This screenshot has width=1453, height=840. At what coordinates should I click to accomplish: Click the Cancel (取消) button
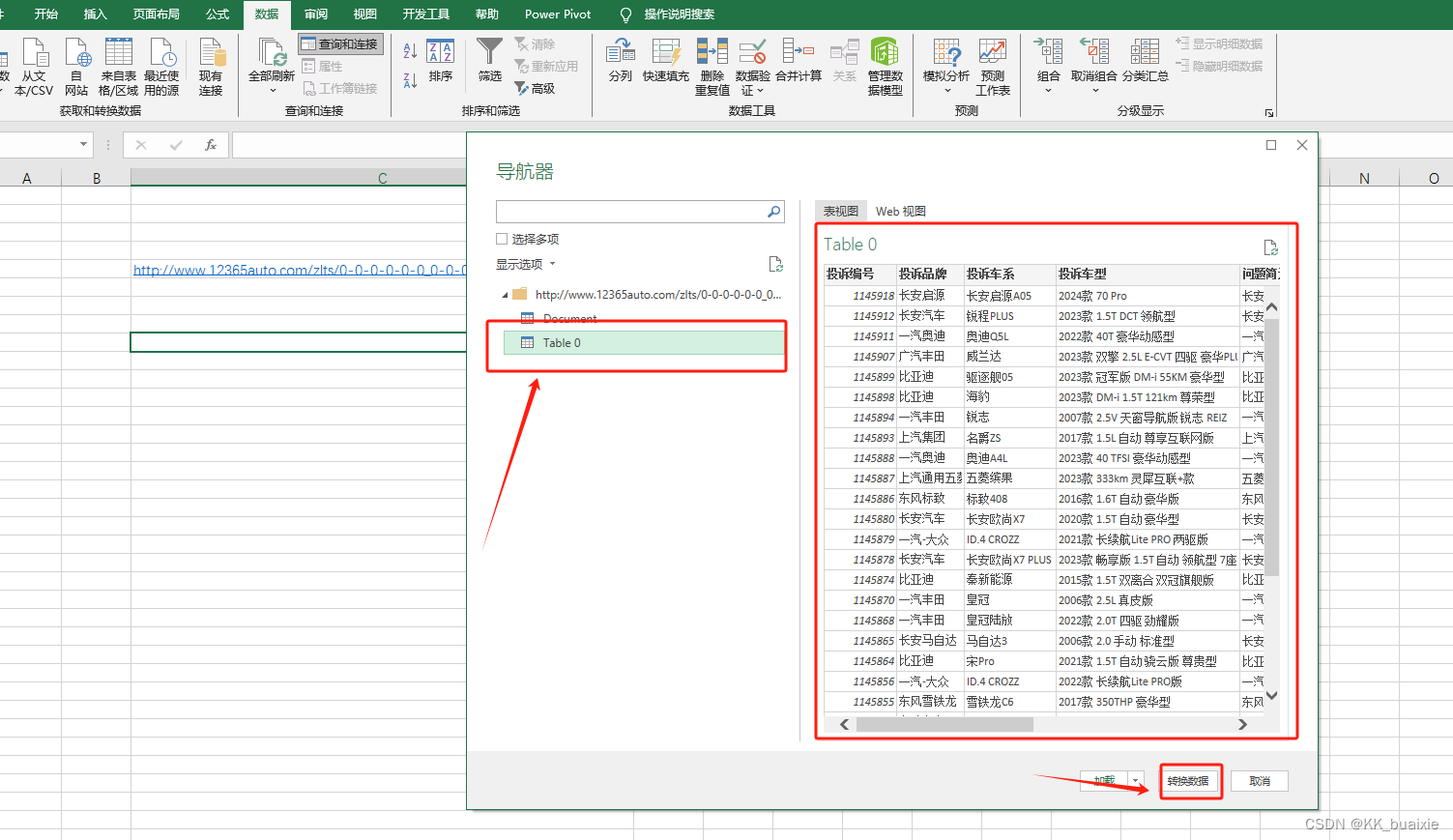click(x=1260, y=781)
